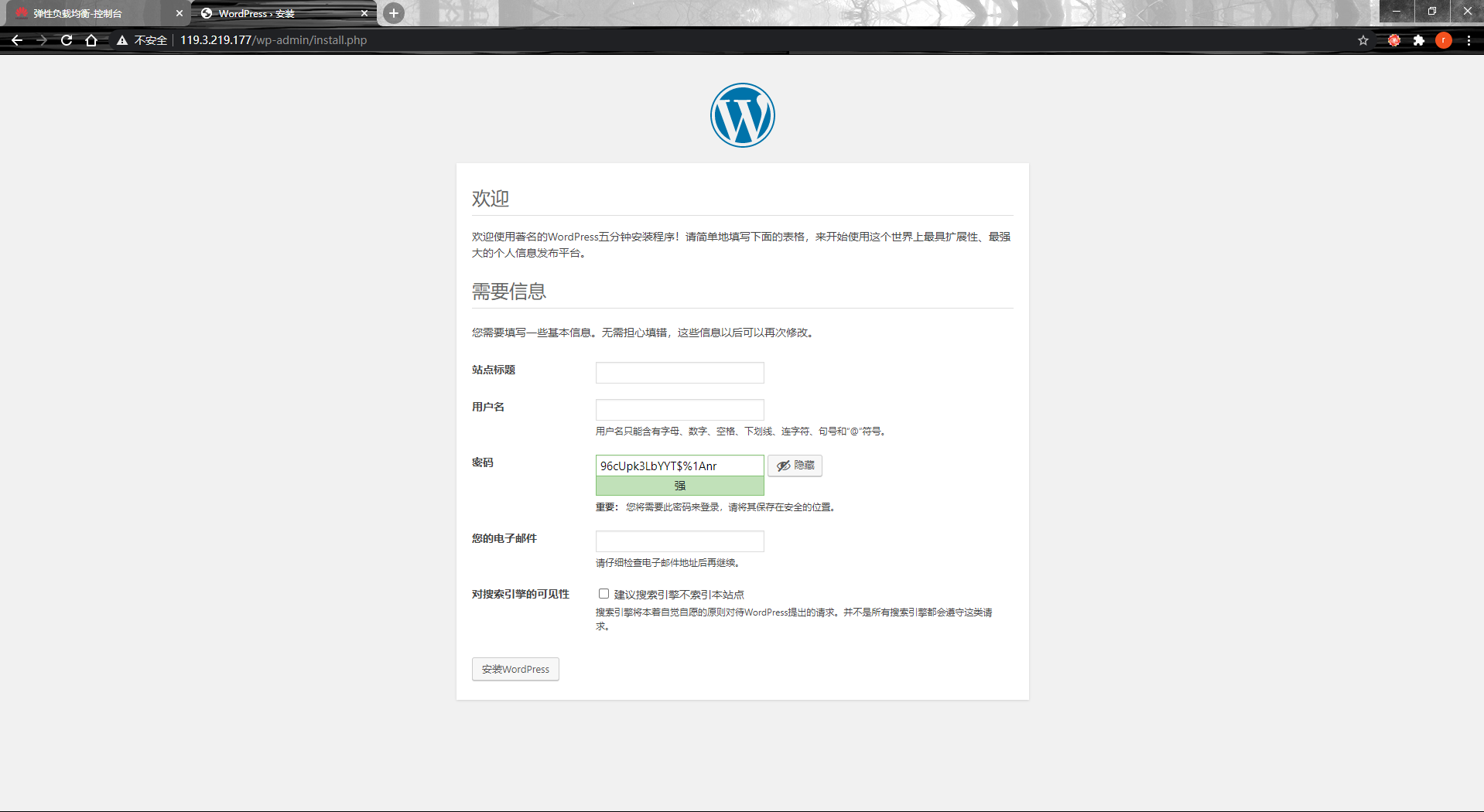
Task: Click the 站点标题 label
Action: (494, 370)
